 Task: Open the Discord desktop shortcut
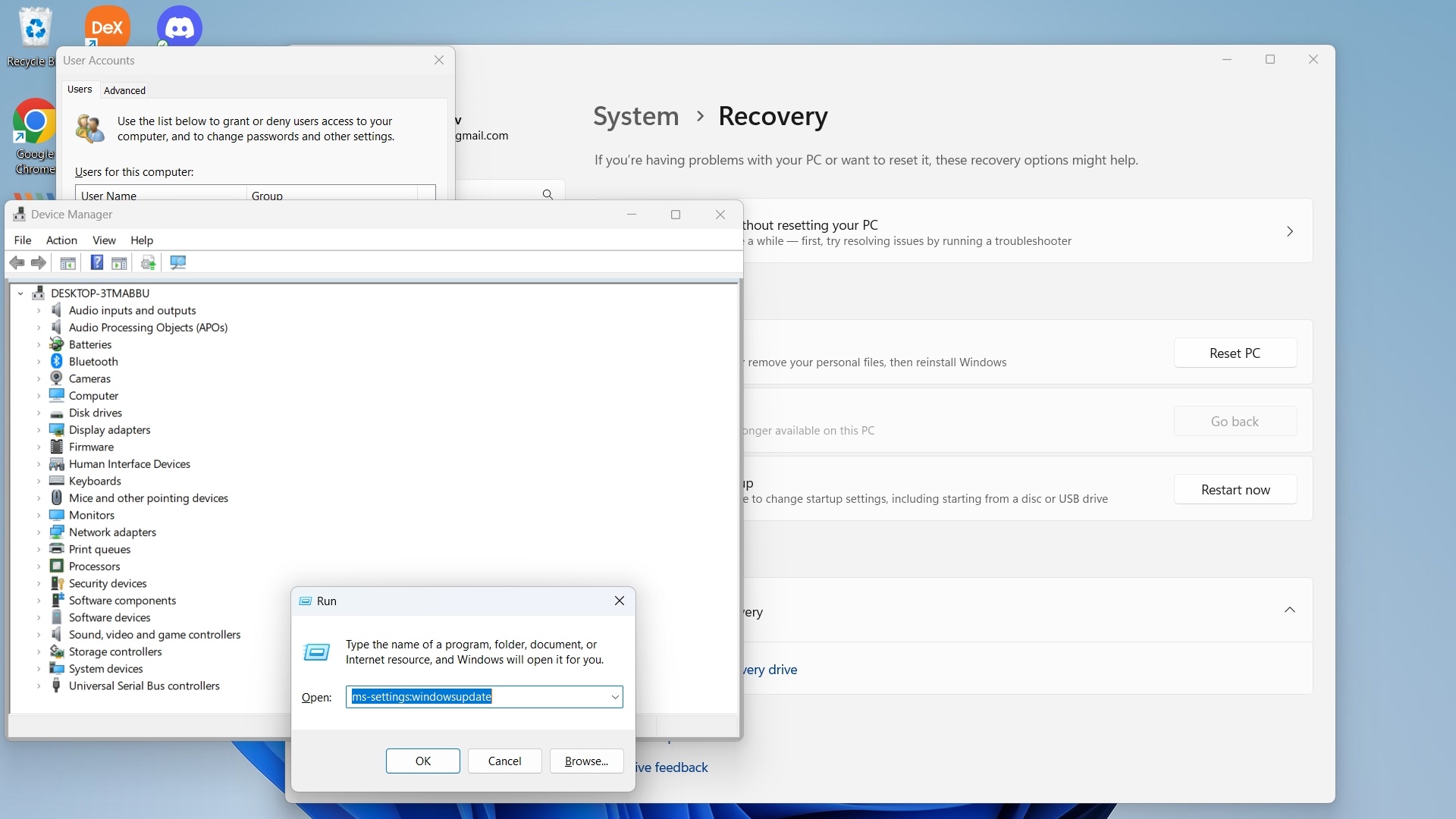click(x=180, y=27)
